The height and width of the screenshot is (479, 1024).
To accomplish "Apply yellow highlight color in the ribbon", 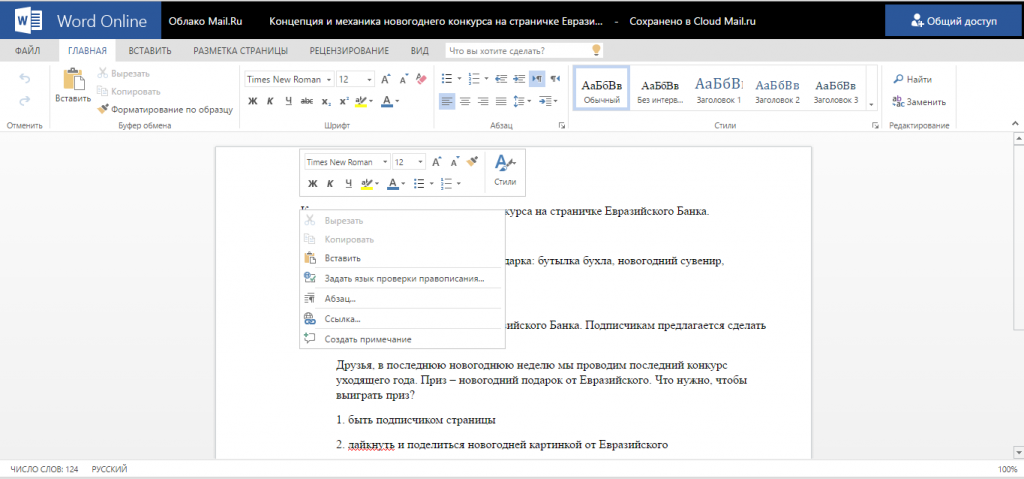I will point(362,101).
